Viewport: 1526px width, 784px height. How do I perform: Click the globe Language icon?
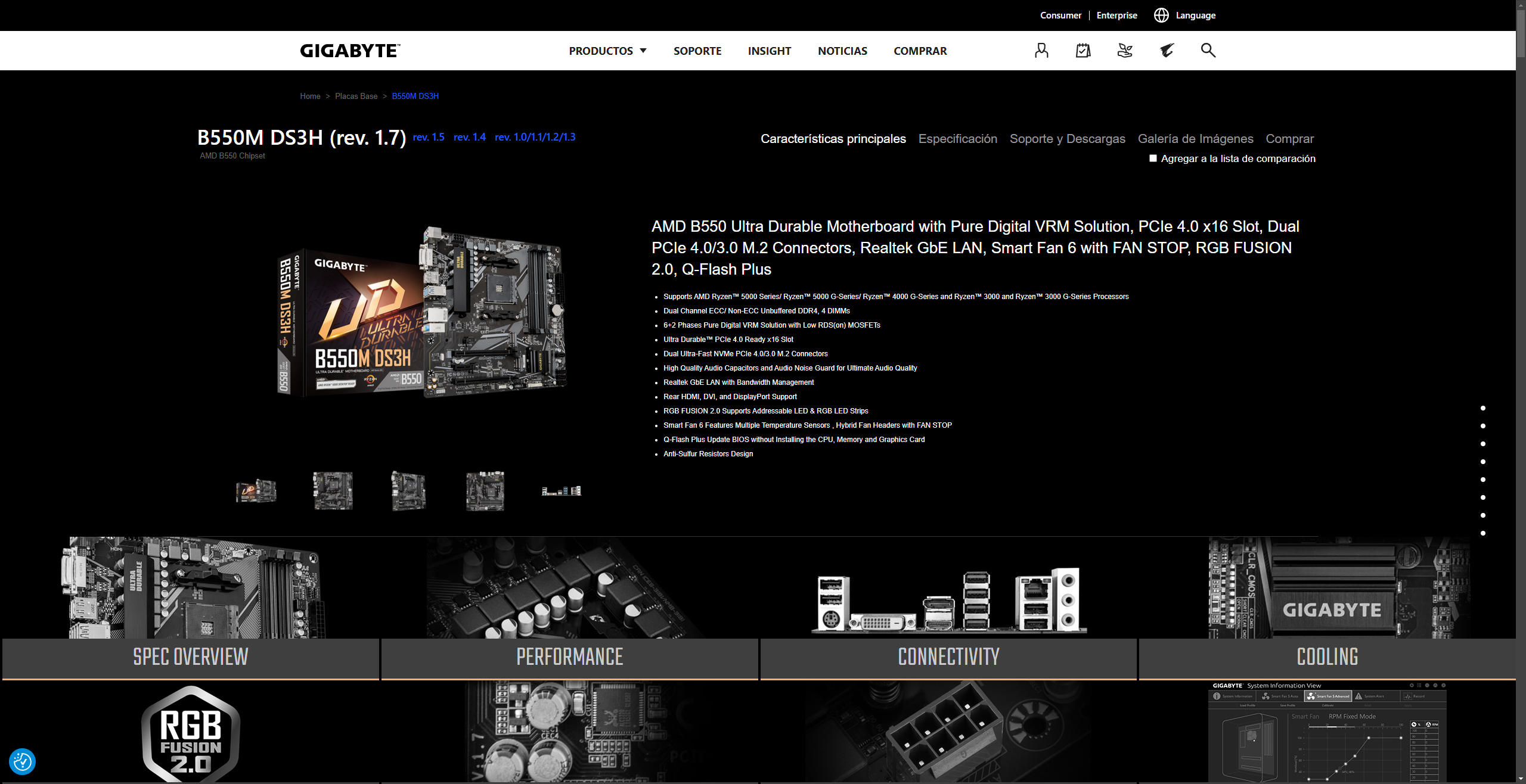[x=1161, y=15]
